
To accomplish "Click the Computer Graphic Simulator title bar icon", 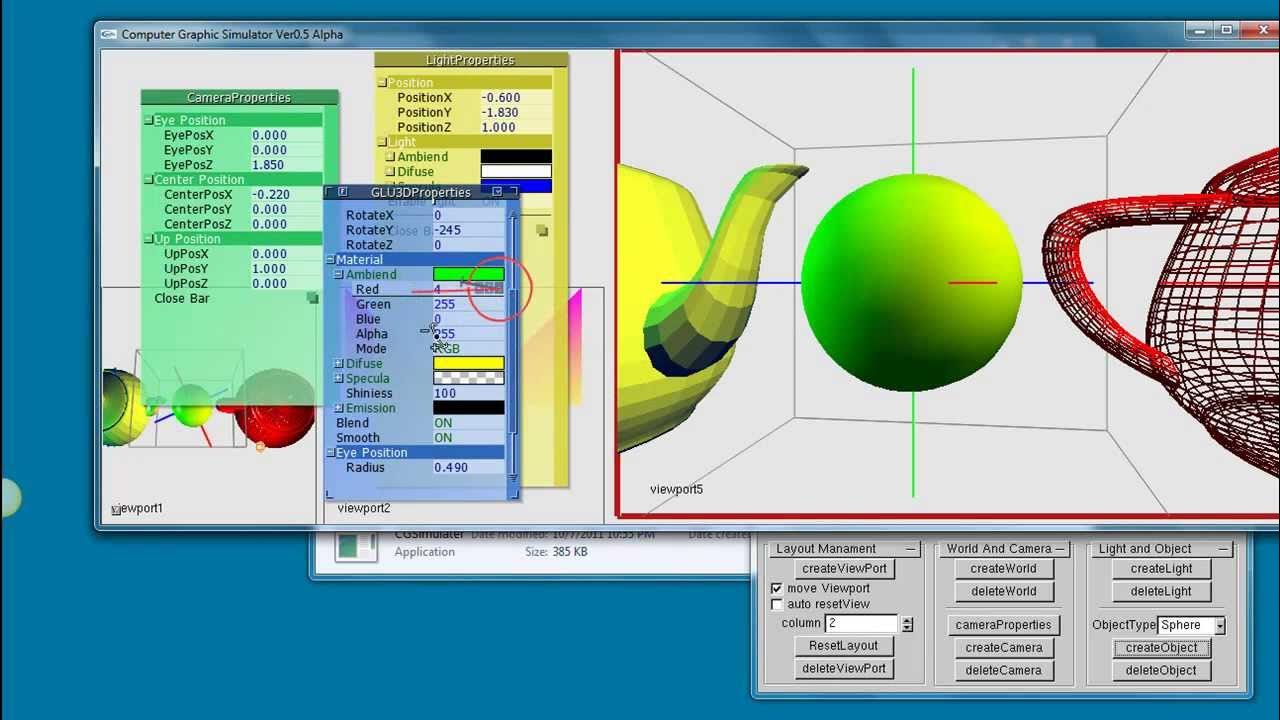I will (110, 34).
